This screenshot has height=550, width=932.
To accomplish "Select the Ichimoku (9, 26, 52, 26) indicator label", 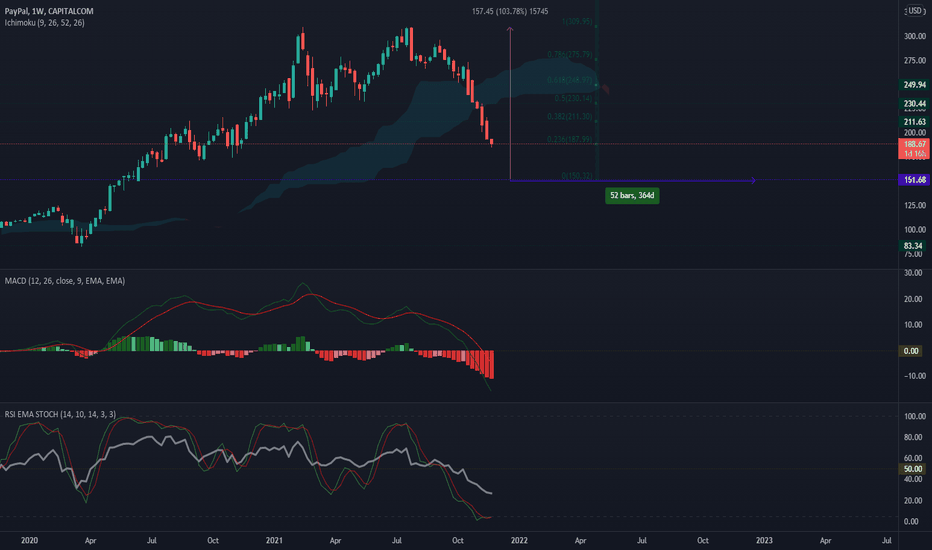I will pyautogui.click(x=45, y=23).
